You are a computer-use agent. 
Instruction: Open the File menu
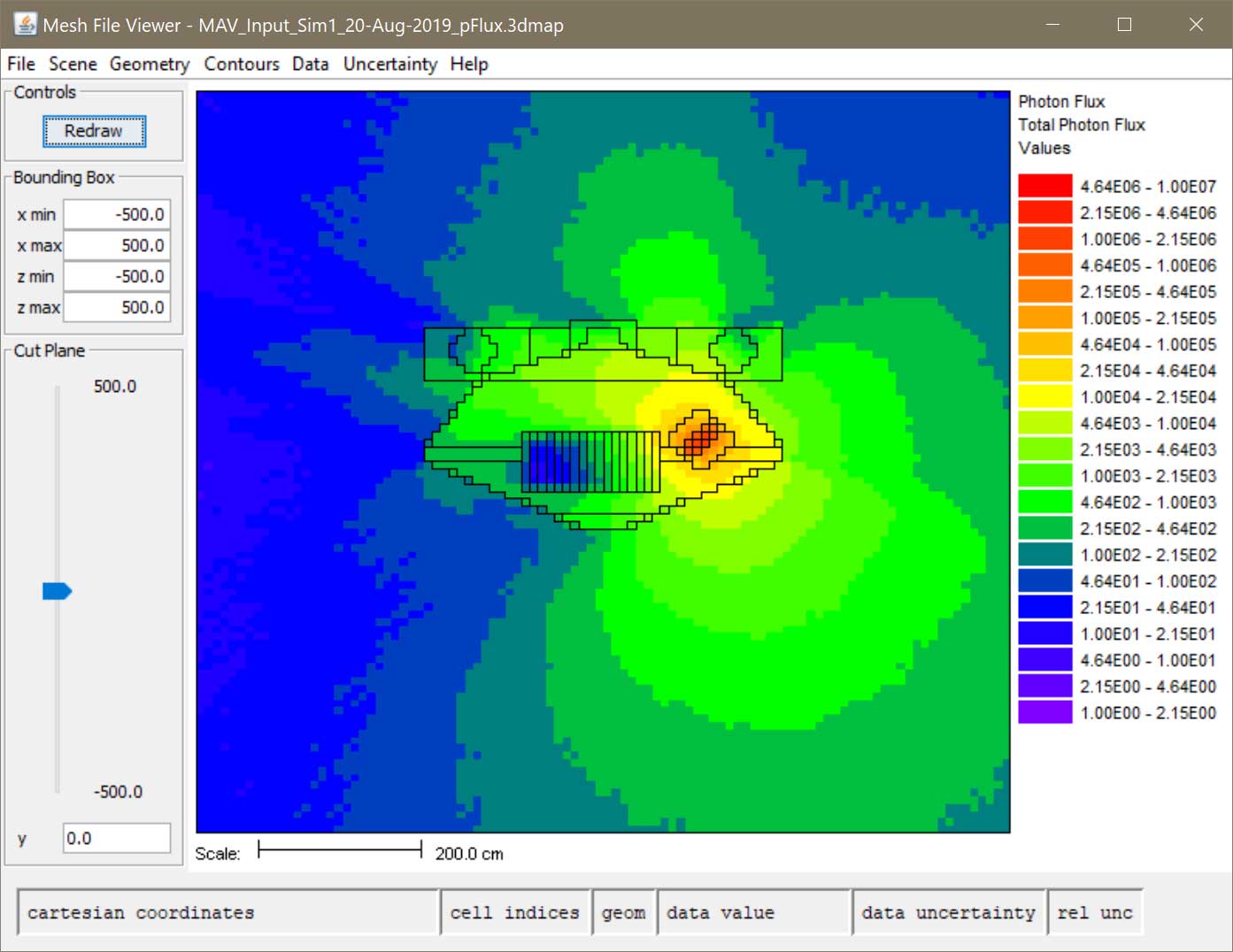(20, 64)
